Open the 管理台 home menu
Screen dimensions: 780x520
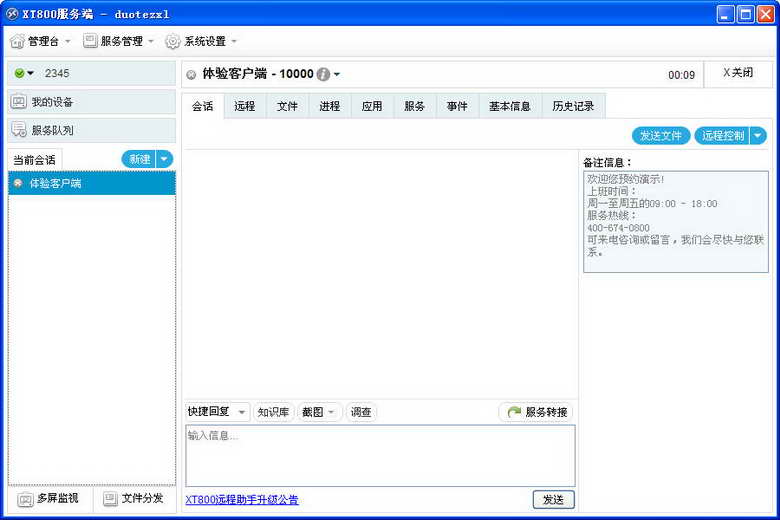40,41
